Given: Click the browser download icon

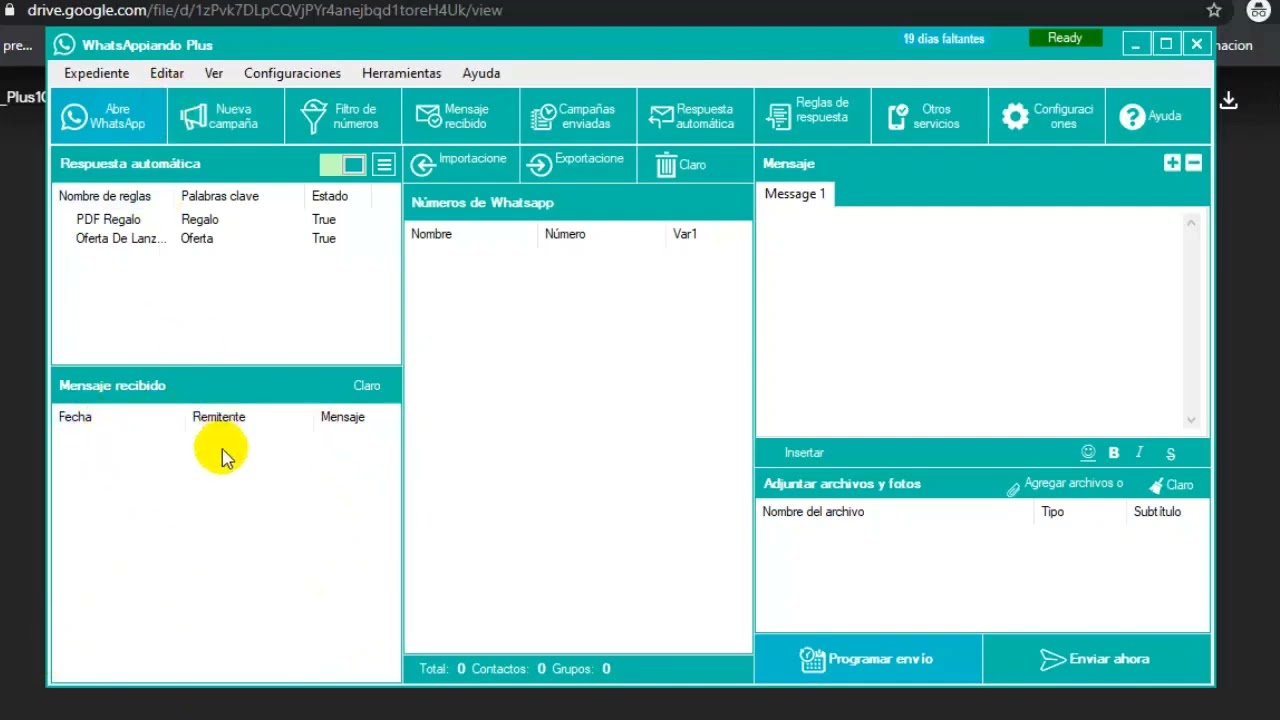Looking at the screenshot, I should click(x=1229, y=100).
